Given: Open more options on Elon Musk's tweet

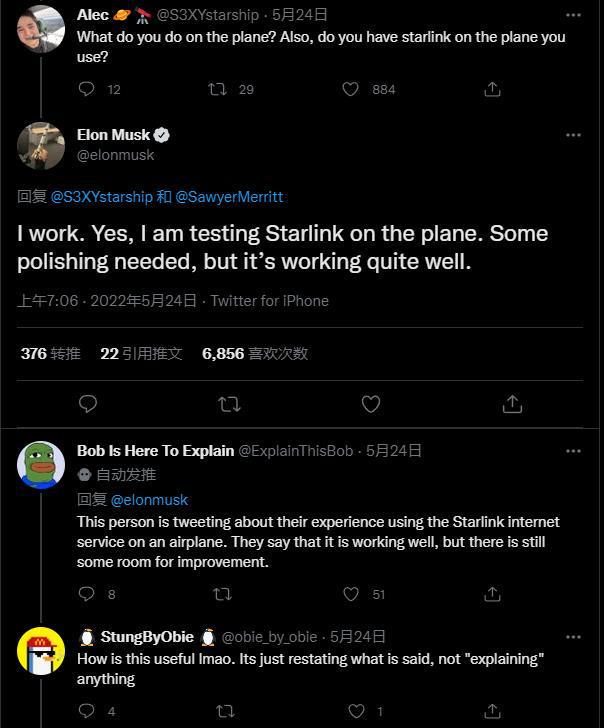Looking at the screenshot, I should click(x=573, y=135).
